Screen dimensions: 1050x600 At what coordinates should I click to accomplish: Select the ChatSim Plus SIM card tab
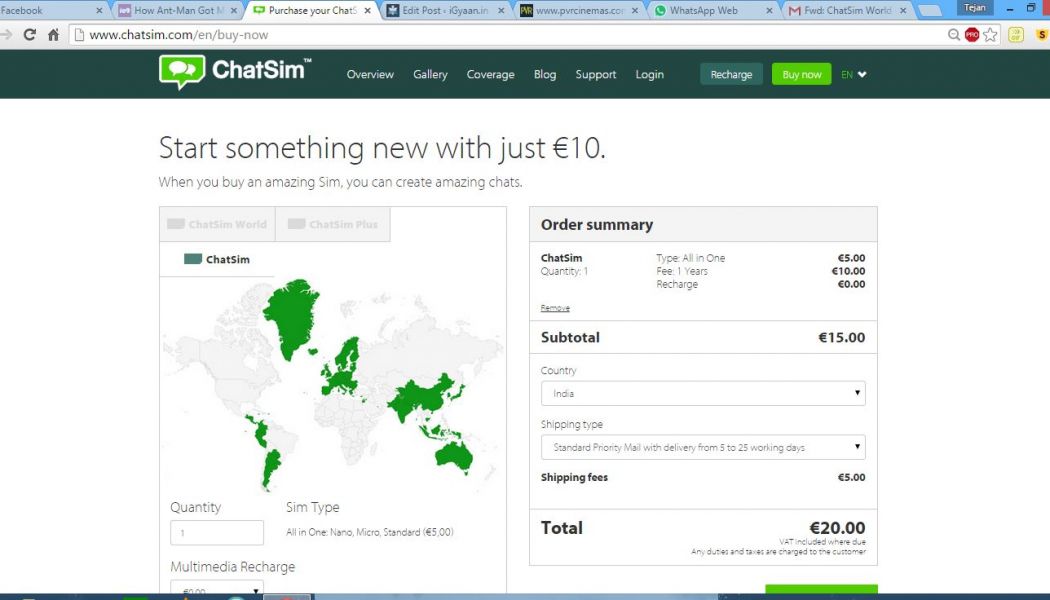[333, 224]
